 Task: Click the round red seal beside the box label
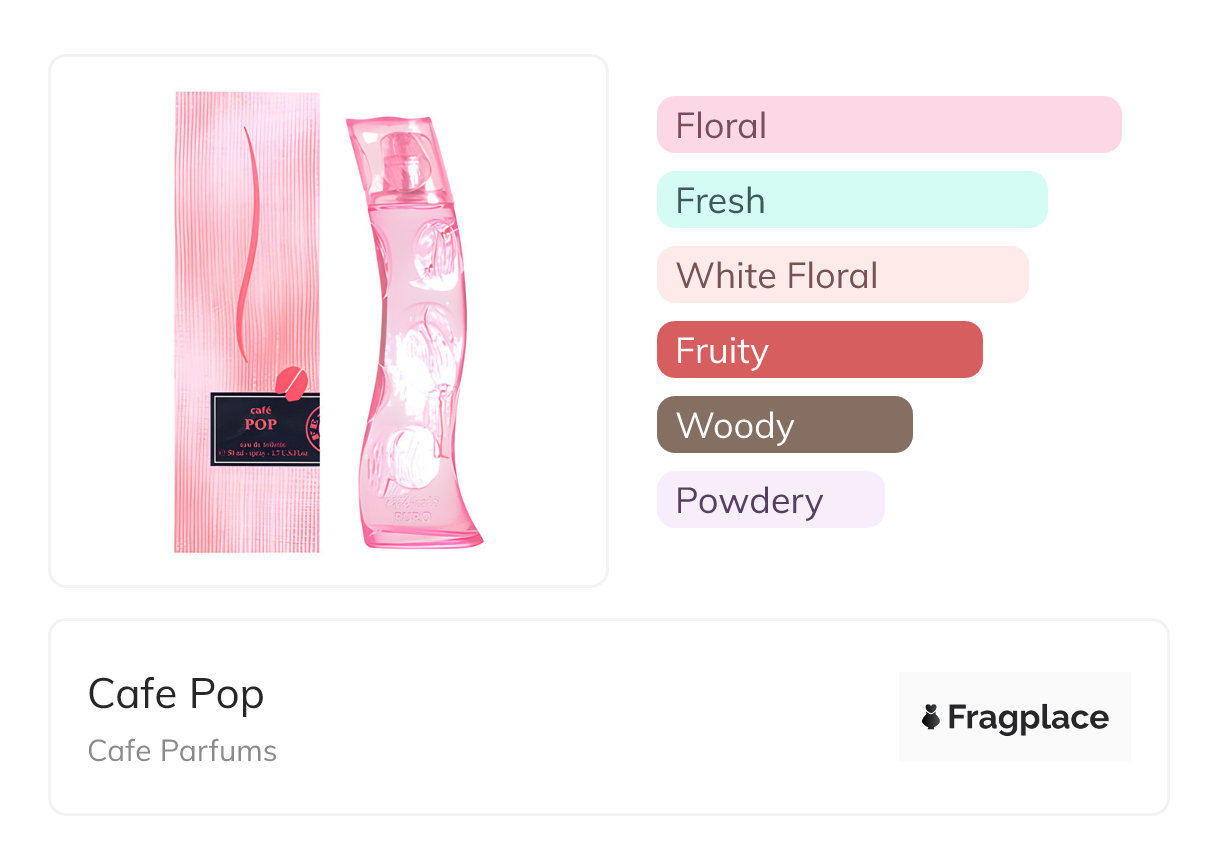[311, 418]
